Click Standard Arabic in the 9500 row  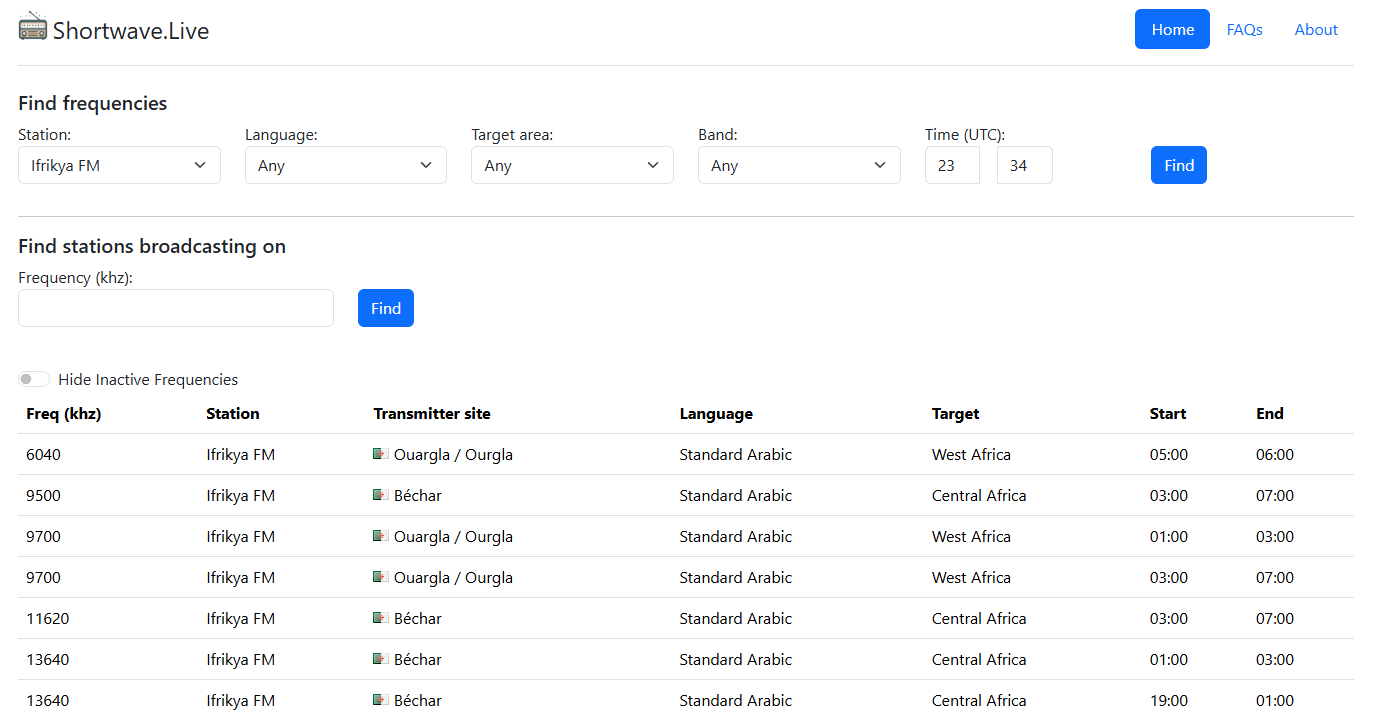coord(736,495)
